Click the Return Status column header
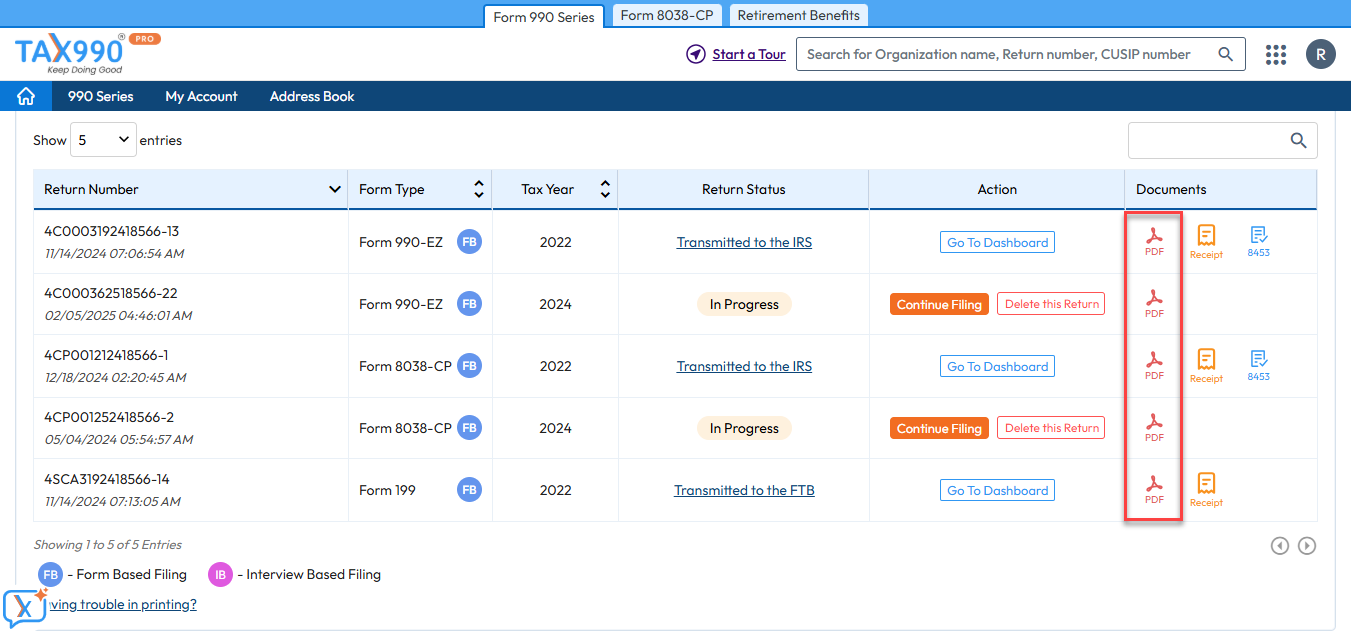This screenshot has height=633, width=1351. pyautogui.click(x=744, y=189)
